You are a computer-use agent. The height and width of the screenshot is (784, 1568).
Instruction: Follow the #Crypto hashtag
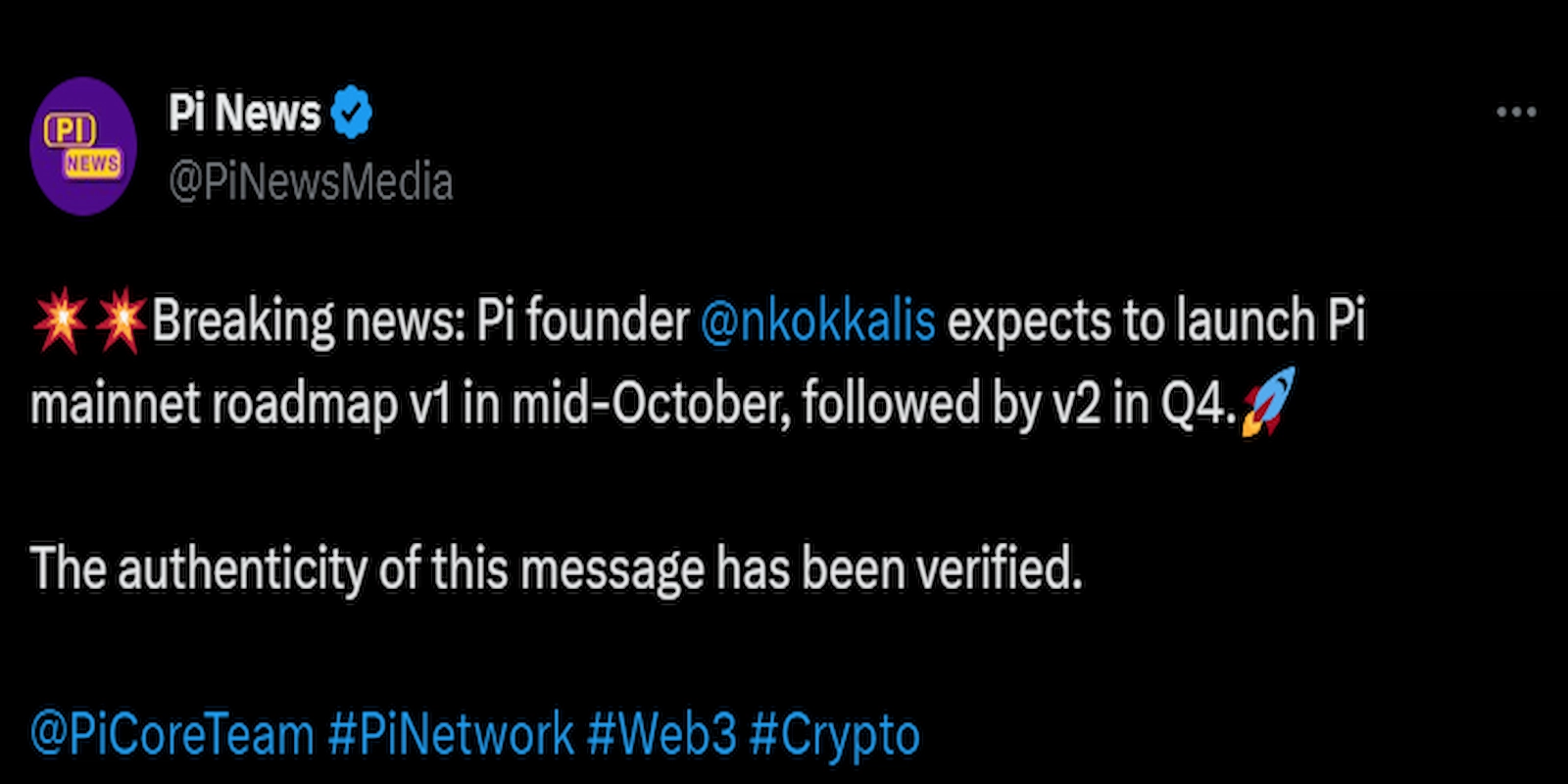pos(835,735)
